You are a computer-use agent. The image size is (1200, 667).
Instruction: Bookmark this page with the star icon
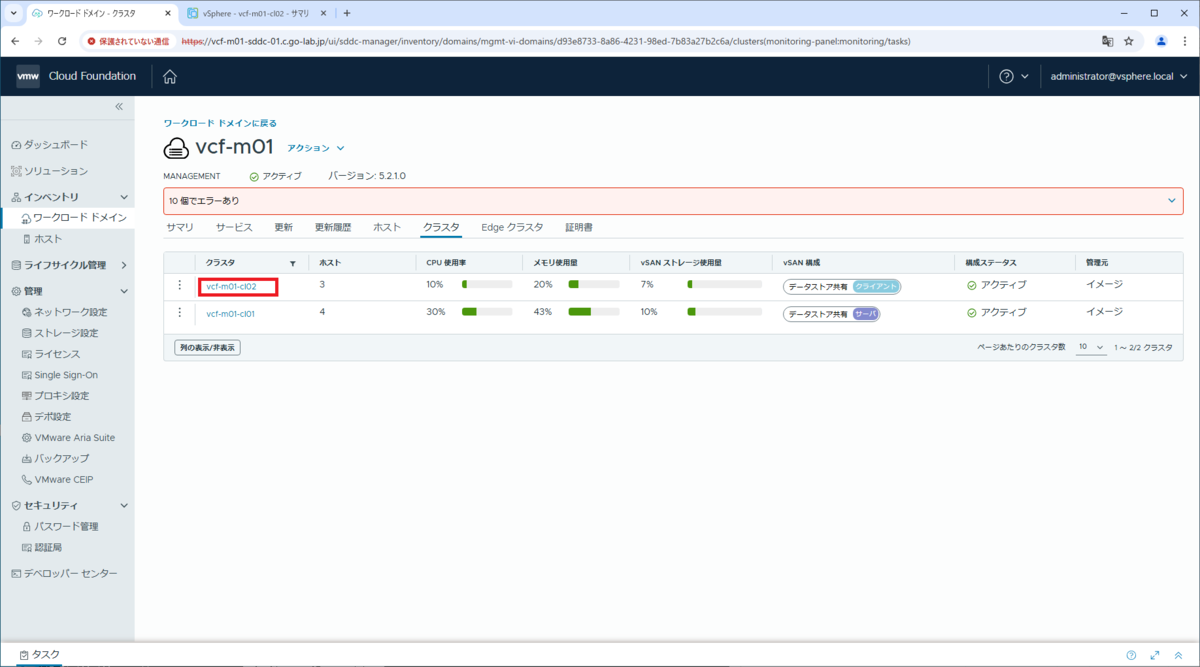pos(1129,41)
